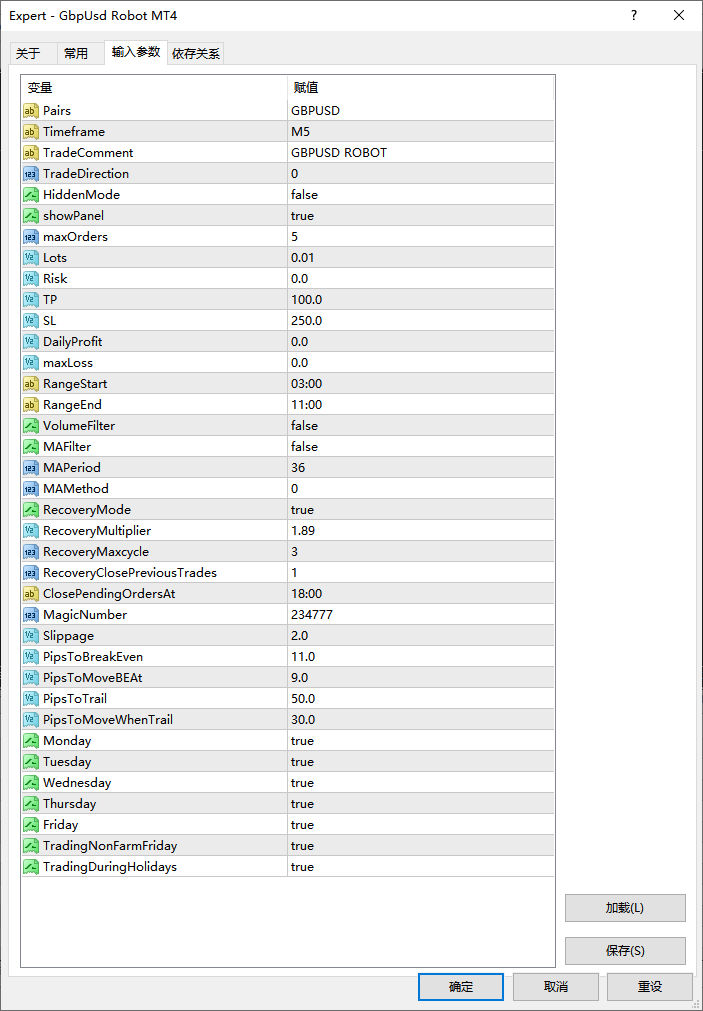The width and height of the screenshot is (703, 1011).
Task: Click the double-type icon next to Lots
Action: 31,257
